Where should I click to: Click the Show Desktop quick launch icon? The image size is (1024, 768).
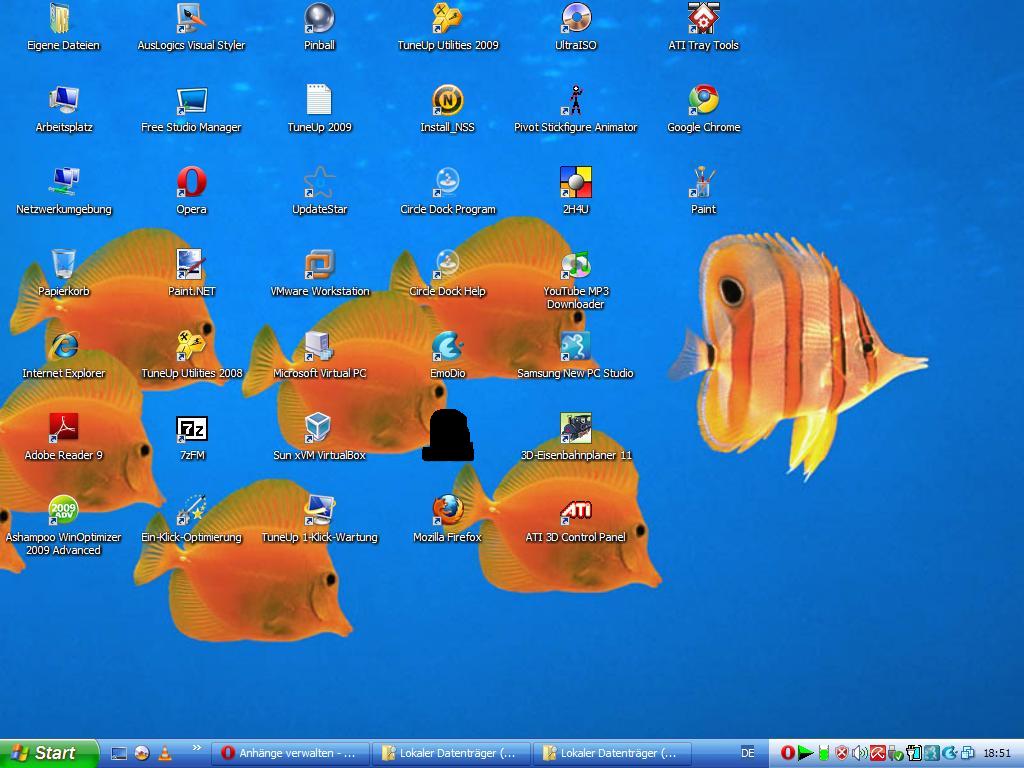coord(119,753)
